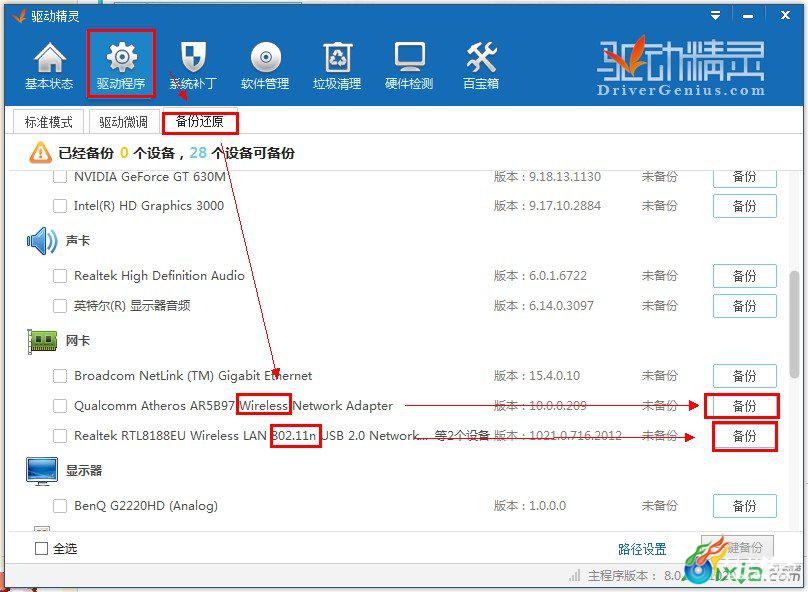Click 备份 button for Intel HD Graphics 3000
This screenshot has width=808, height=592.
click(x=745, y=206)
